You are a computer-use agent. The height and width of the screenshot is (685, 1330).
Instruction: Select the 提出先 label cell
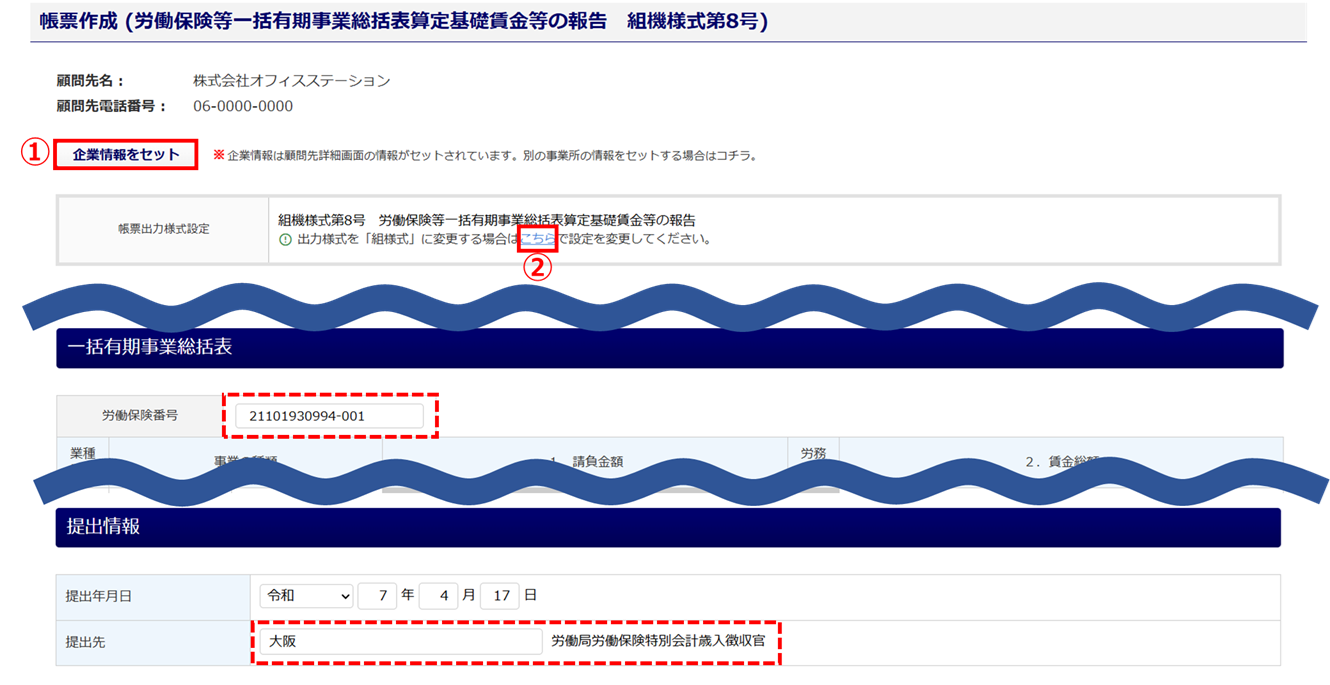point(153,642)
